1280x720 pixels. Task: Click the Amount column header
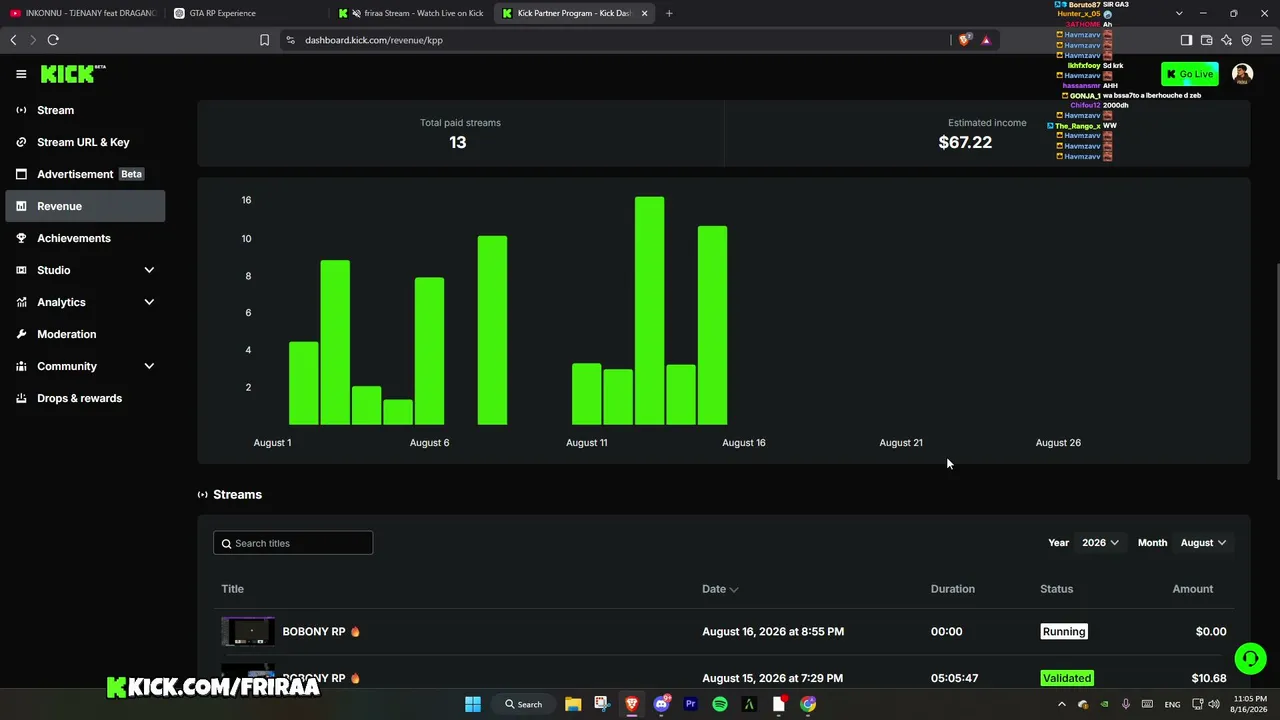pyautogui.click(x=1192, y=589)
